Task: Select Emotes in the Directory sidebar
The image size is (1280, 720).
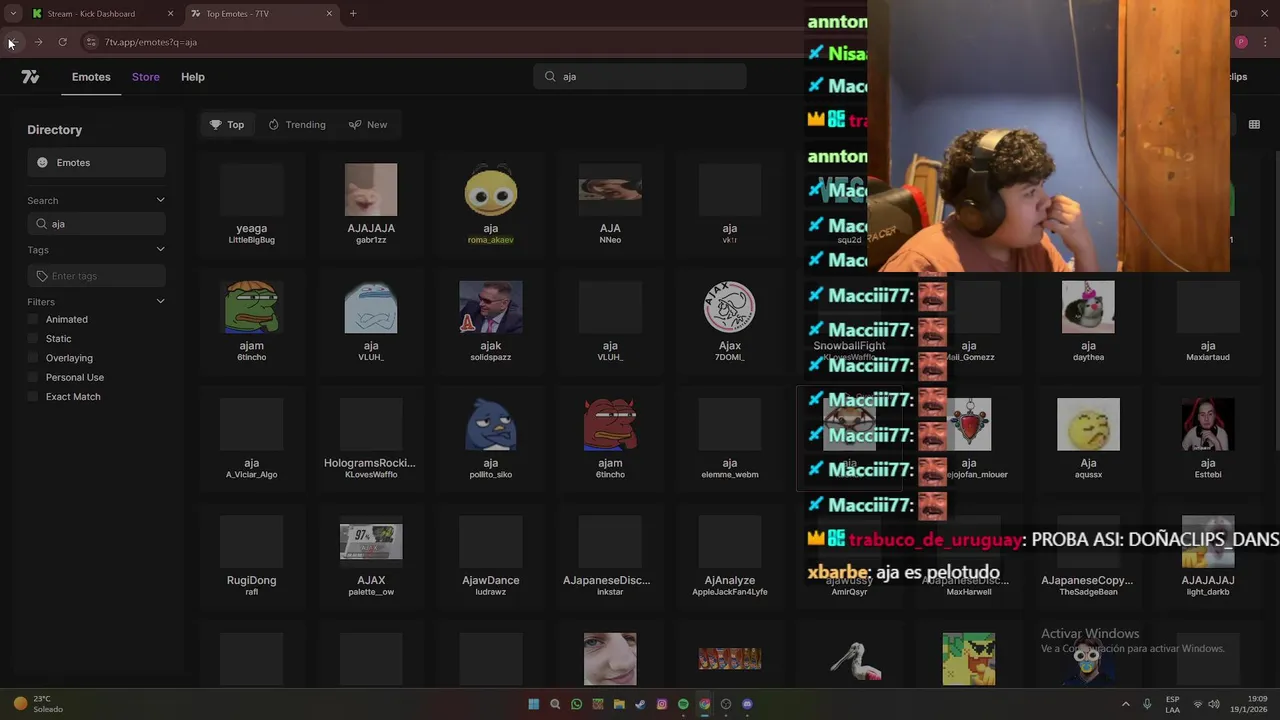Action: [x=96, y=163]
